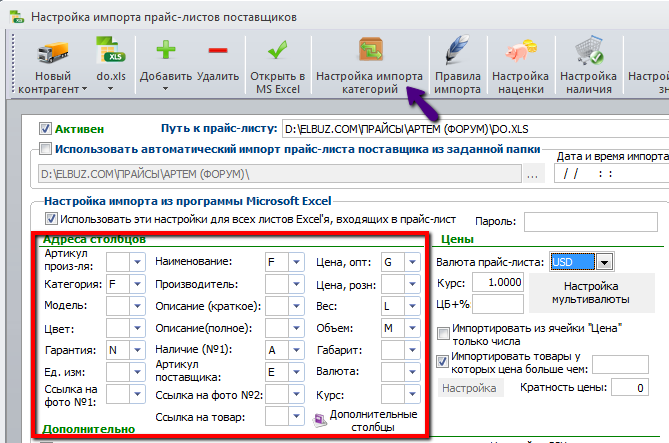Open the Валюта column dropdown
This screenshot has width=669, height=443.
(x=412, y=372)
